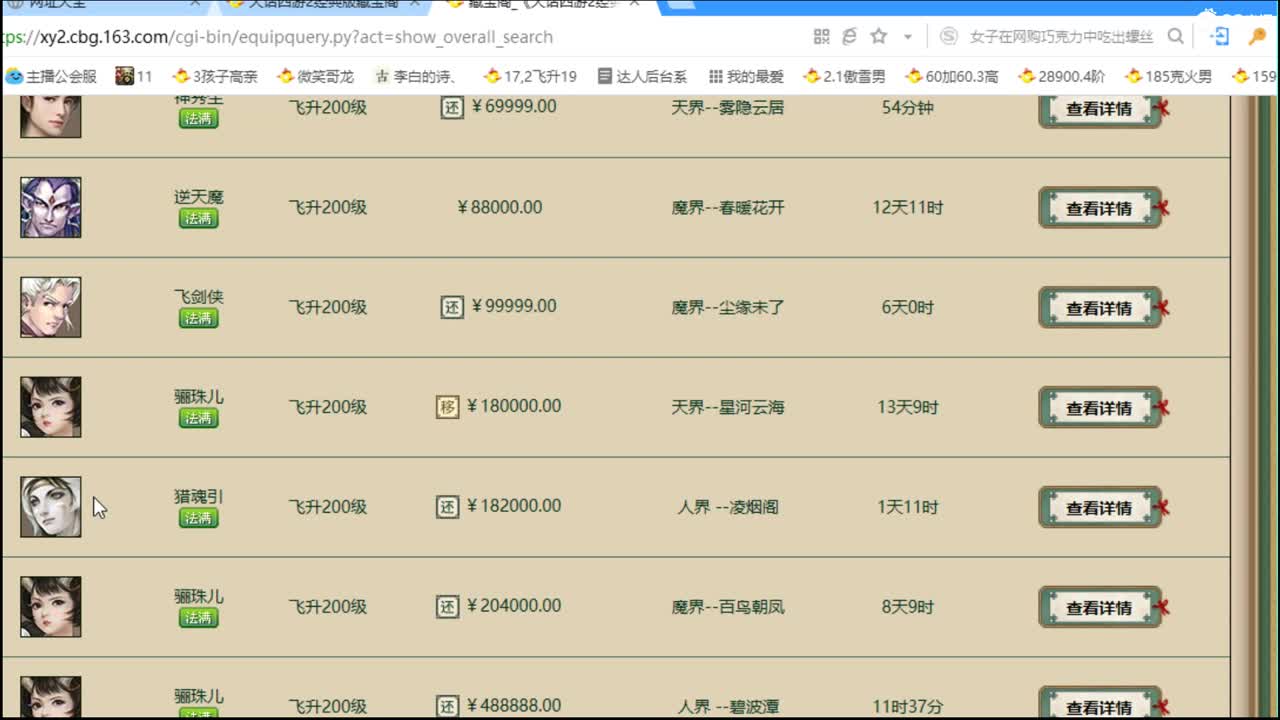Click the 法满 badge in the ¥204000.00 row
This screenshot has width=1280, height=720.
pos(198,618)
